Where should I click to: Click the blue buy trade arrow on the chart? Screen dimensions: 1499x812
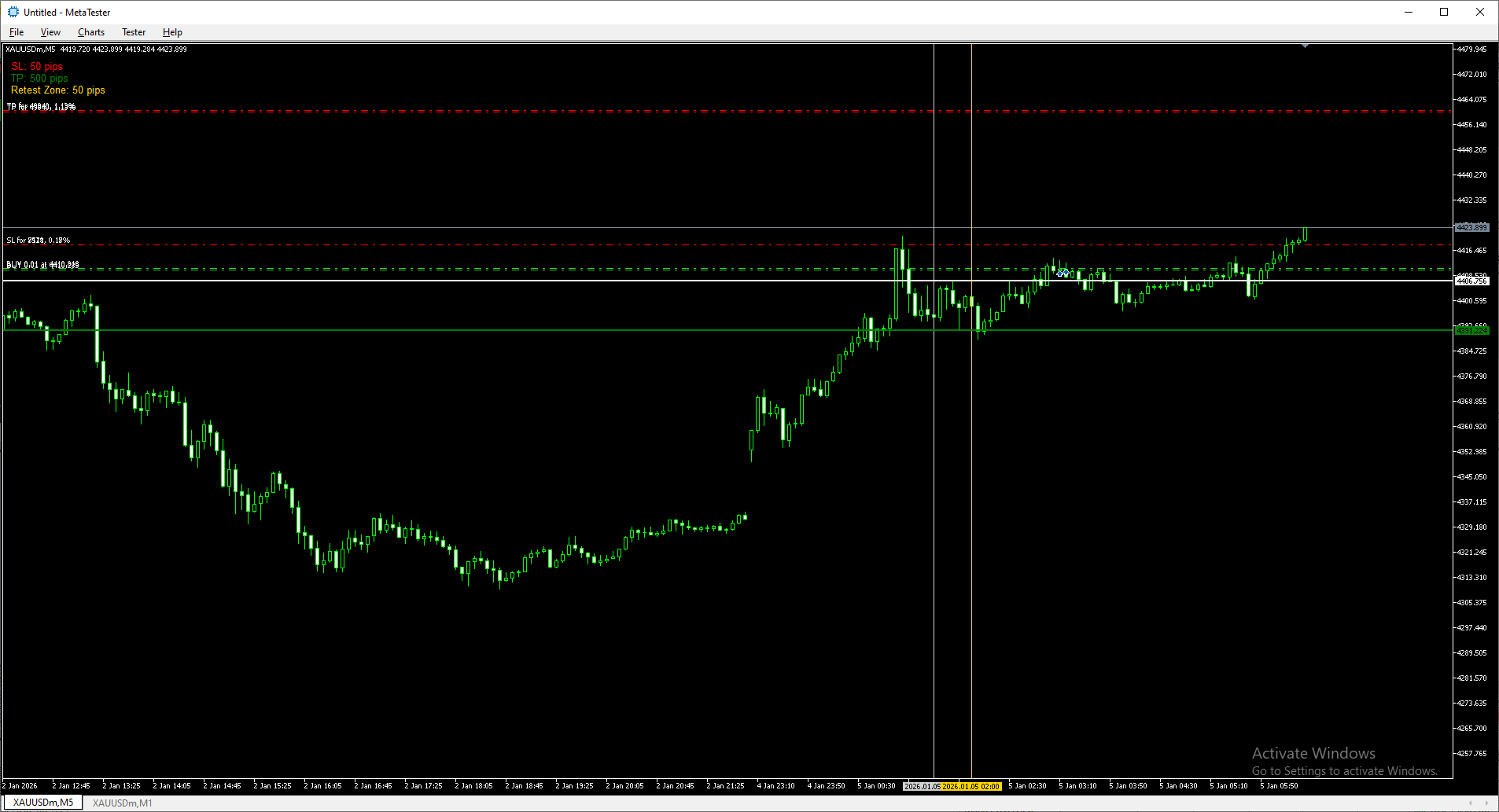coord(1063,273)
